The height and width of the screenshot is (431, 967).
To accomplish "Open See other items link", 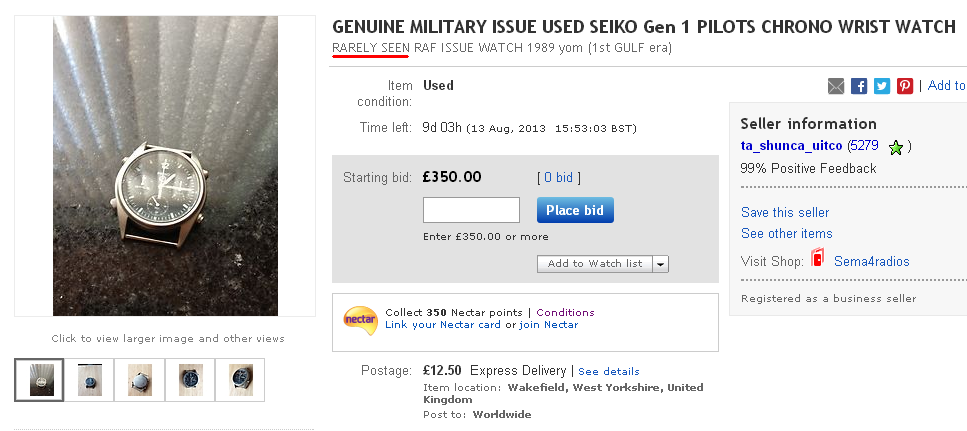I will pos(786,233).
